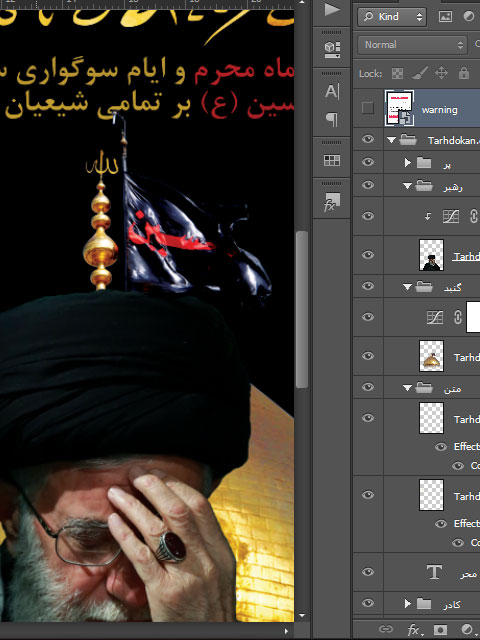Select the T text layer icon
The height and width of the screenshot is (640, 480).
coord(434,572)
